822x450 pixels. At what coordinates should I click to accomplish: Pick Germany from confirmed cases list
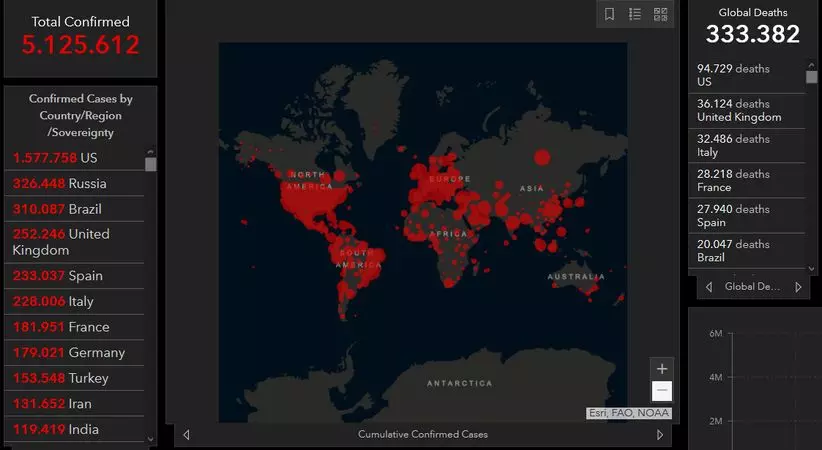coord(75,353)
